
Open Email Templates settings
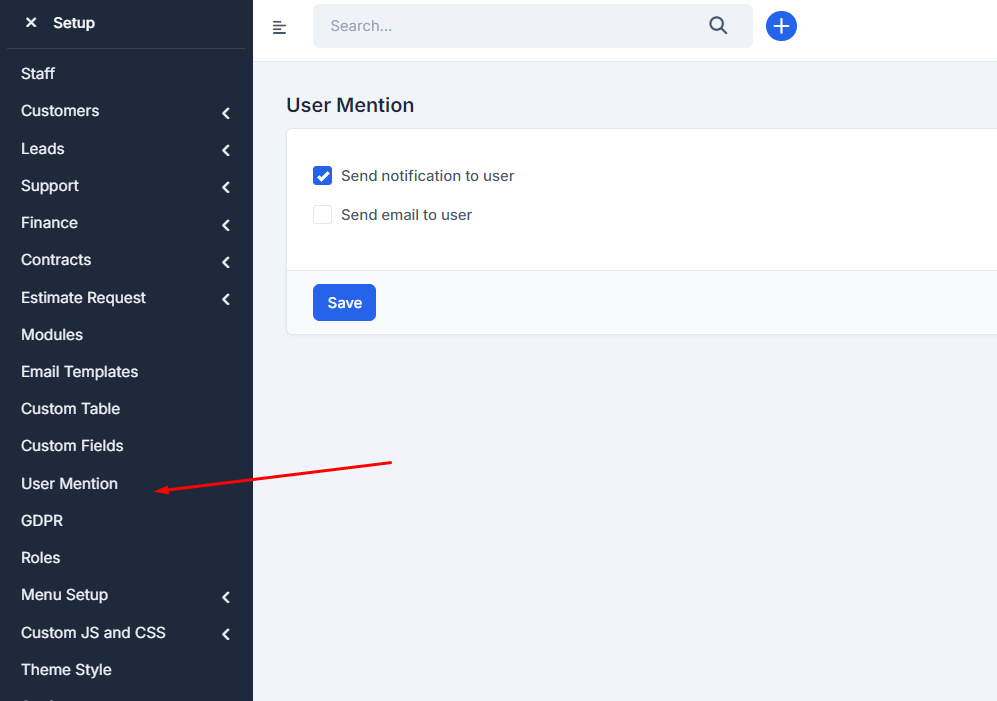pos(79,371)
